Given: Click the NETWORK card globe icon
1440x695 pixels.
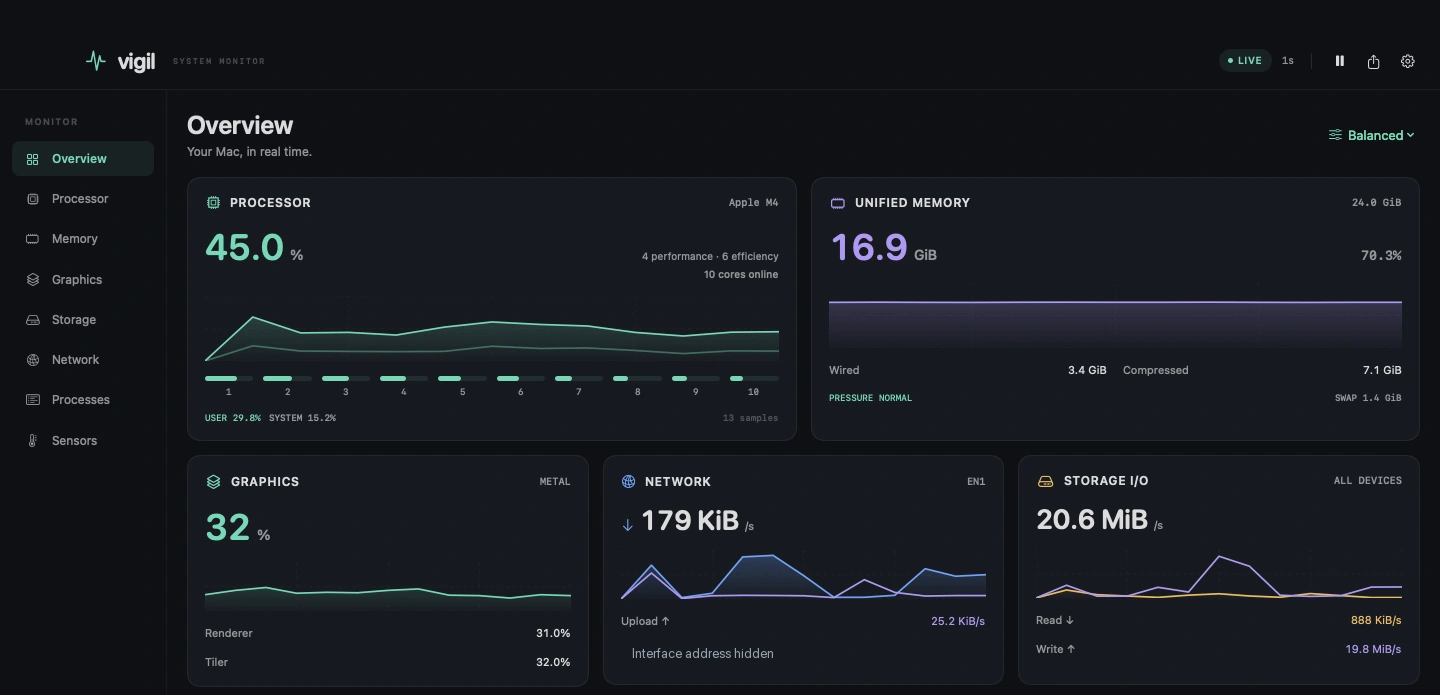Looking at the screenshot, I should [628, 482].
